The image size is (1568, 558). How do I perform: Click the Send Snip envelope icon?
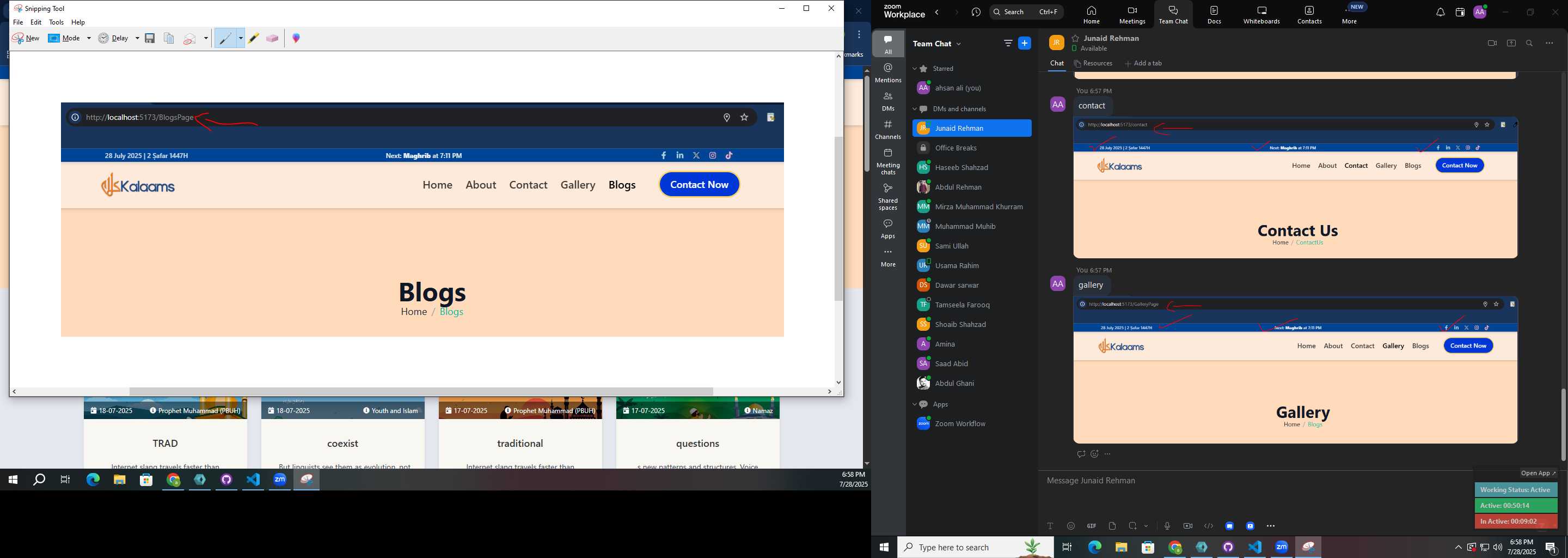tap(189, 38)
